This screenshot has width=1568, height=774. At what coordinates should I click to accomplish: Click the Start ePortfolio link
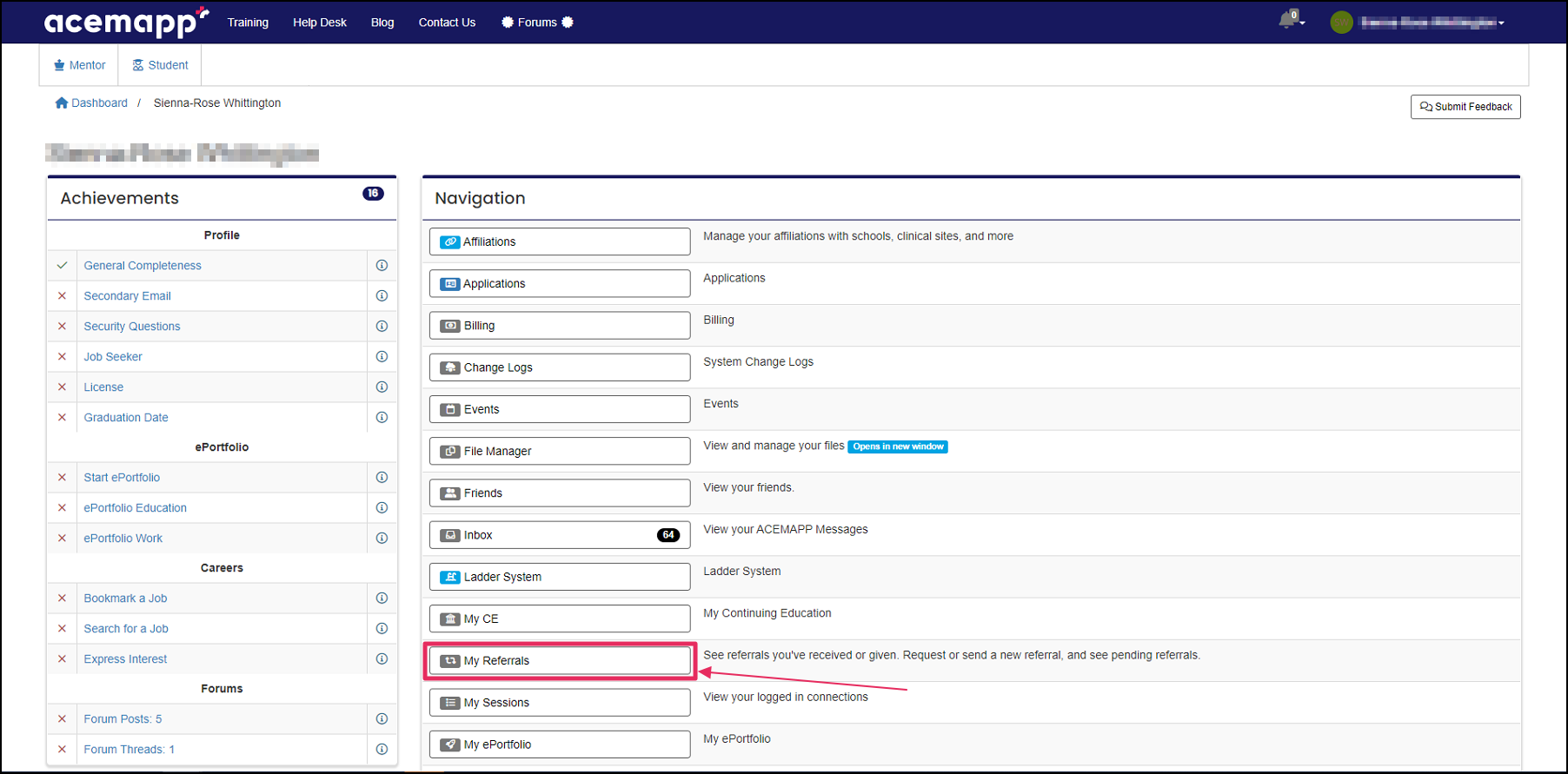pos(122,478)
